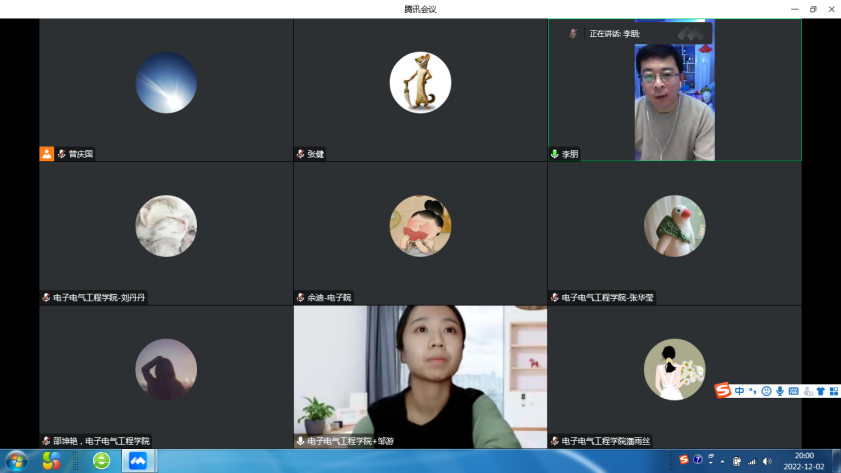Toggle Chinese/English input mode (中)
This screenshot has width=841, height=473.
point(739,391)
